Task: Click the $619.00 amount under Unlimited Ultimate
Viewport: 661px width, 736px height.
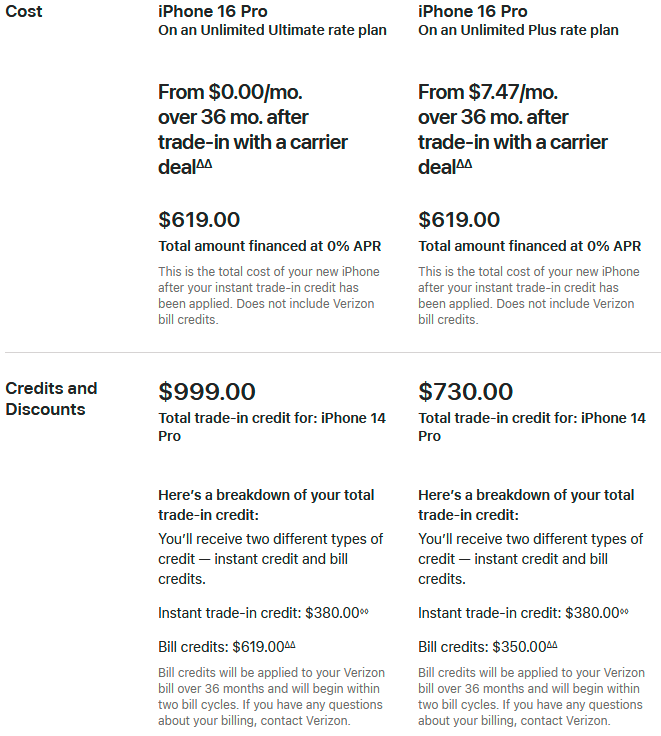Action: point(199,220)
